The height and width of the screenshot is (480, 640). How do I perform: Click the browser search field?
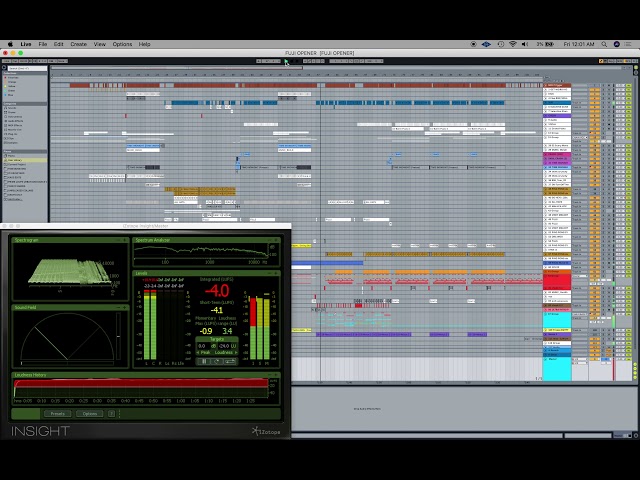tap(27, 68)
